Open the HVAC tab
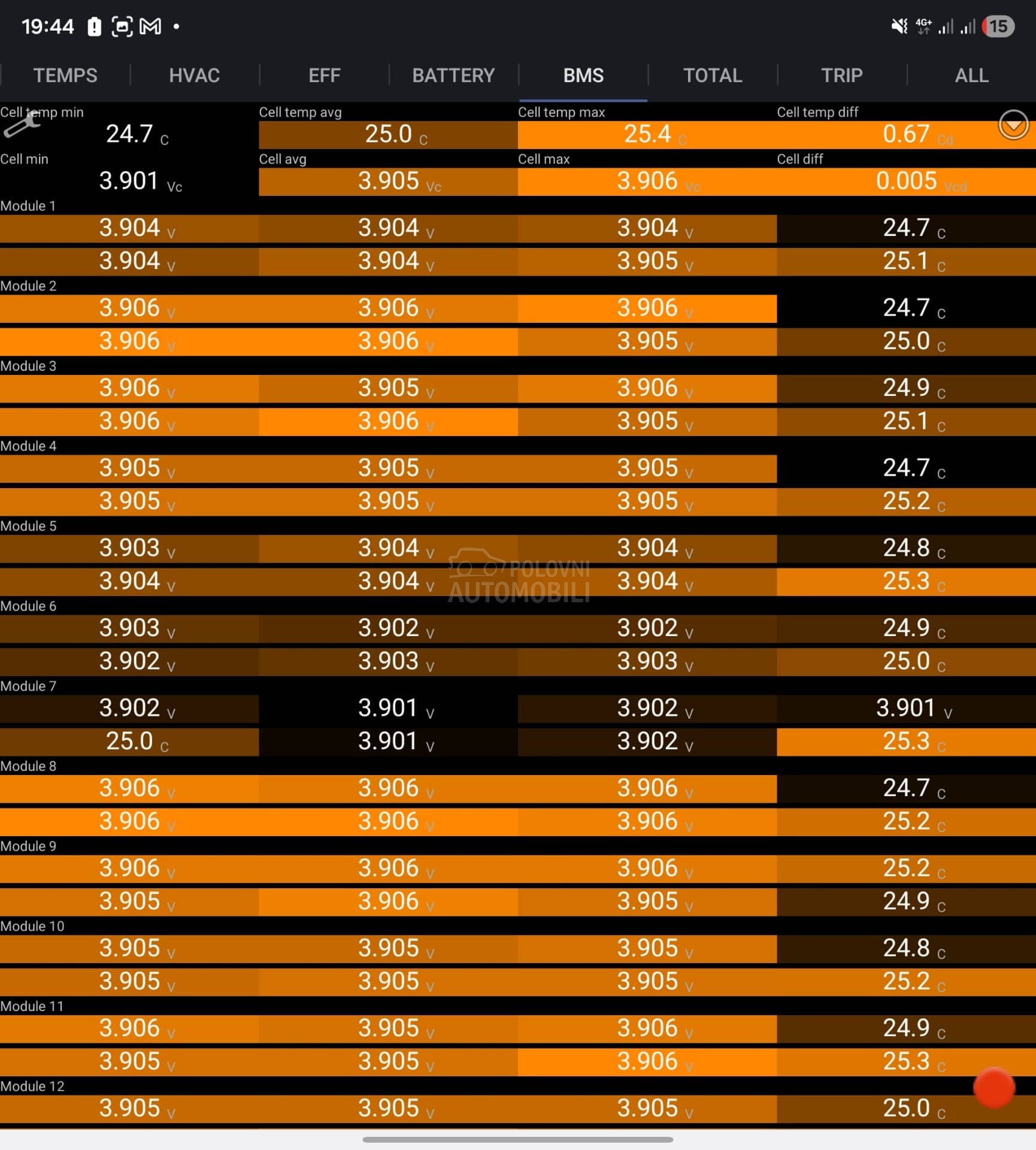 (194, 75)
